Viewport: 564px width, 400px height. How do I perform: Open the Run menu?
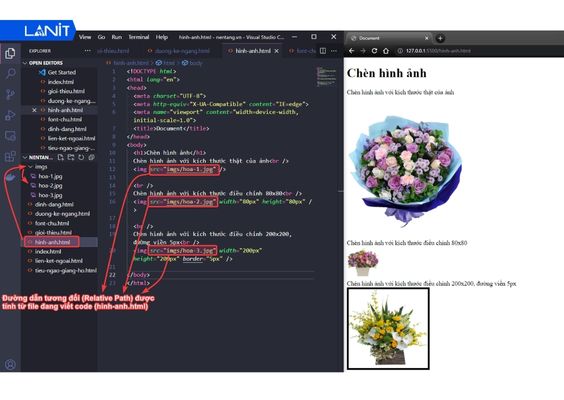(x=117, y=37)
